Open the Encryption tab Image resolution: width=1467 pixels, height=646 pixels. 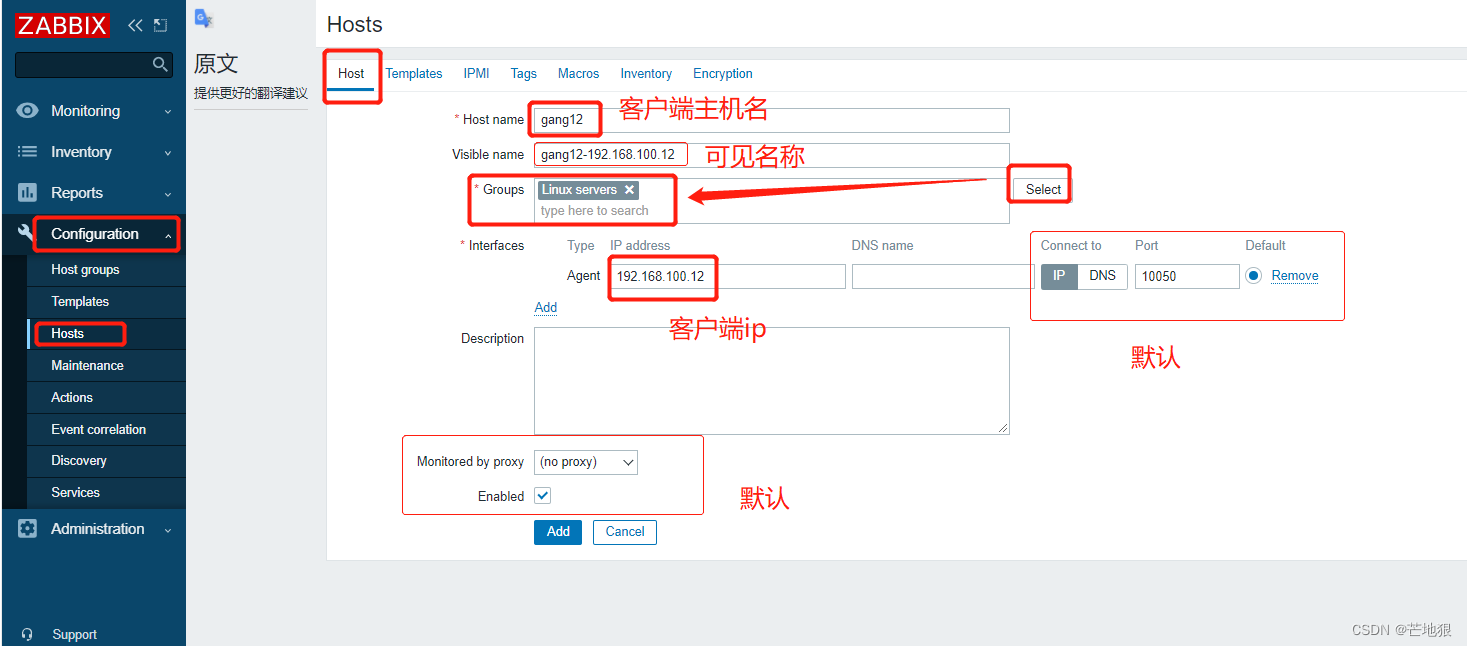coord(723,73)
